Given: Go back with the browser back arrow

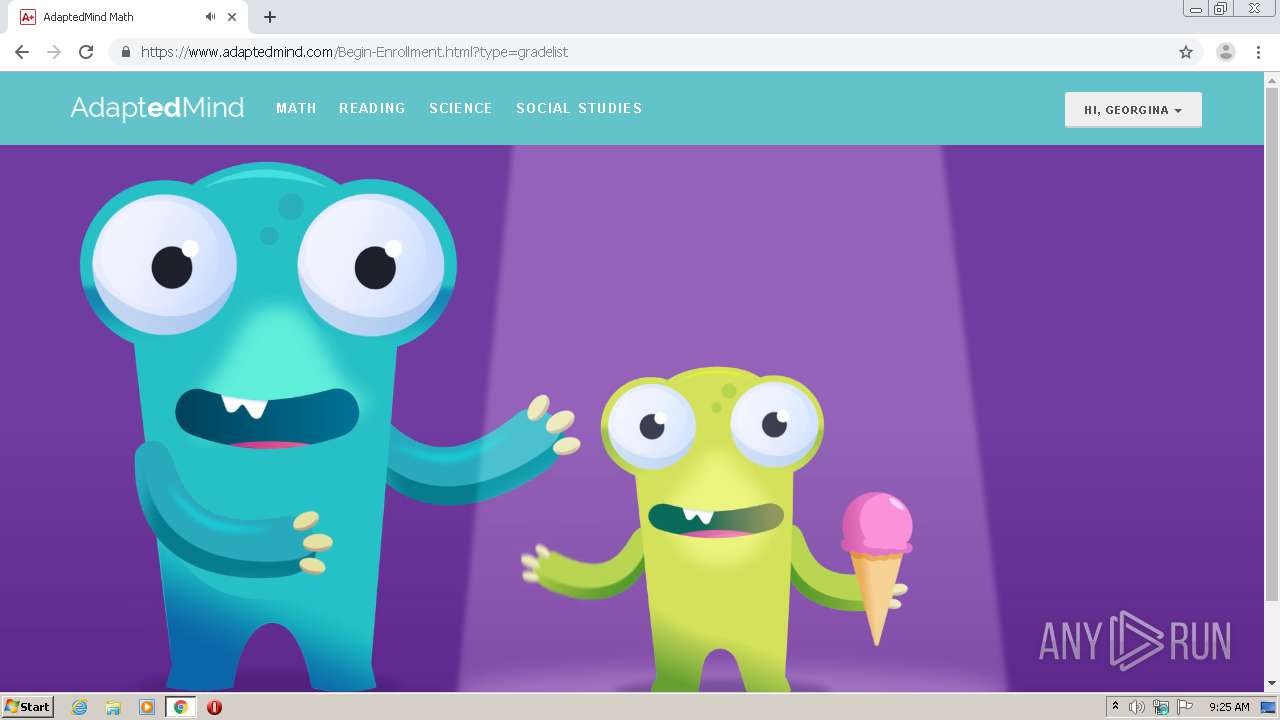Looking at the screenshot, I should [22, 52].
